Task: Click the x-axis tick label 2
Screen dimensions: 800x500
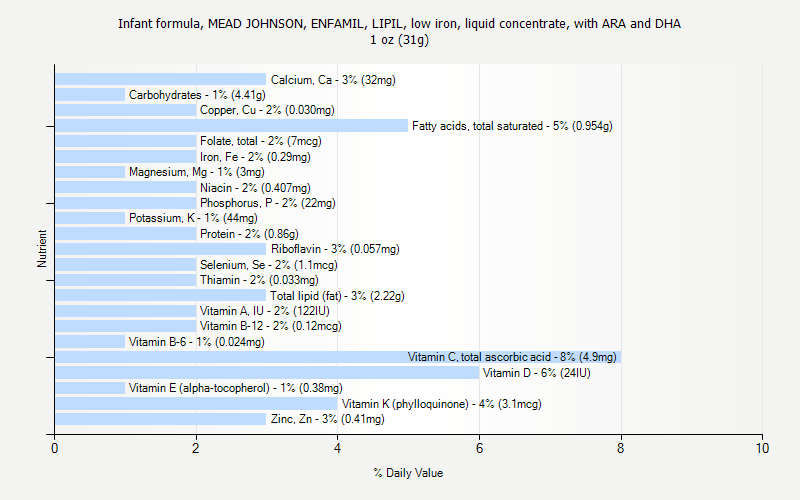Action: coord(196,448)
